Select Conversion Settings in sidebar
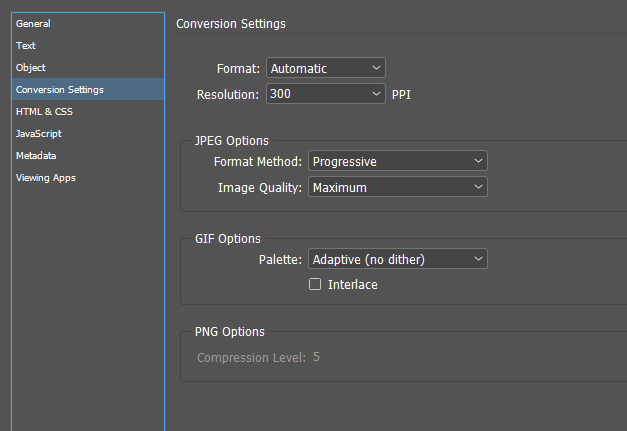This screenshot has width=627, height=431. (60, 89)
